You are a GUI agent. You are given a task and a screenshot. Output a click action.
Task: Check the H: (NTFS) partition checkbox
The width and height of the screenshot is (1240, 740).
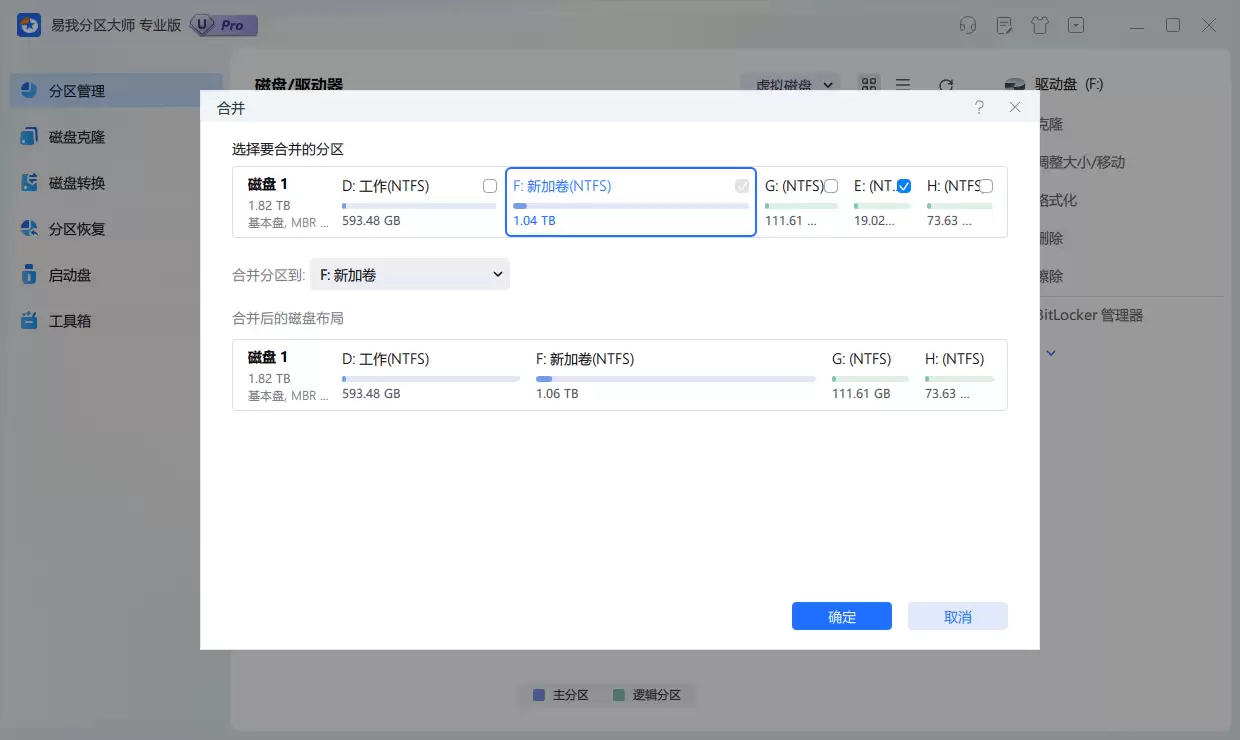point(985,185)
